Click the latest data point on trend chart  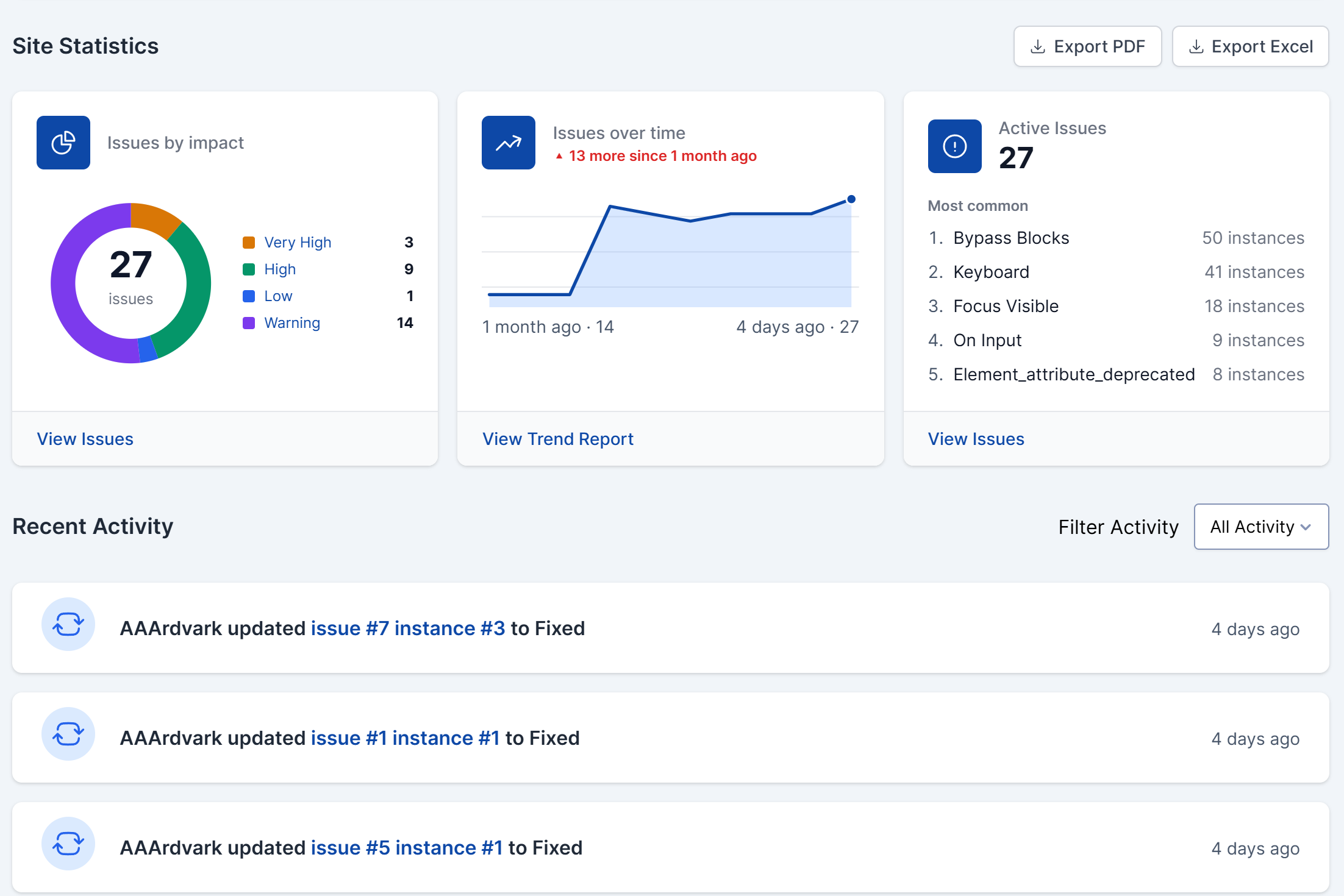851,199
